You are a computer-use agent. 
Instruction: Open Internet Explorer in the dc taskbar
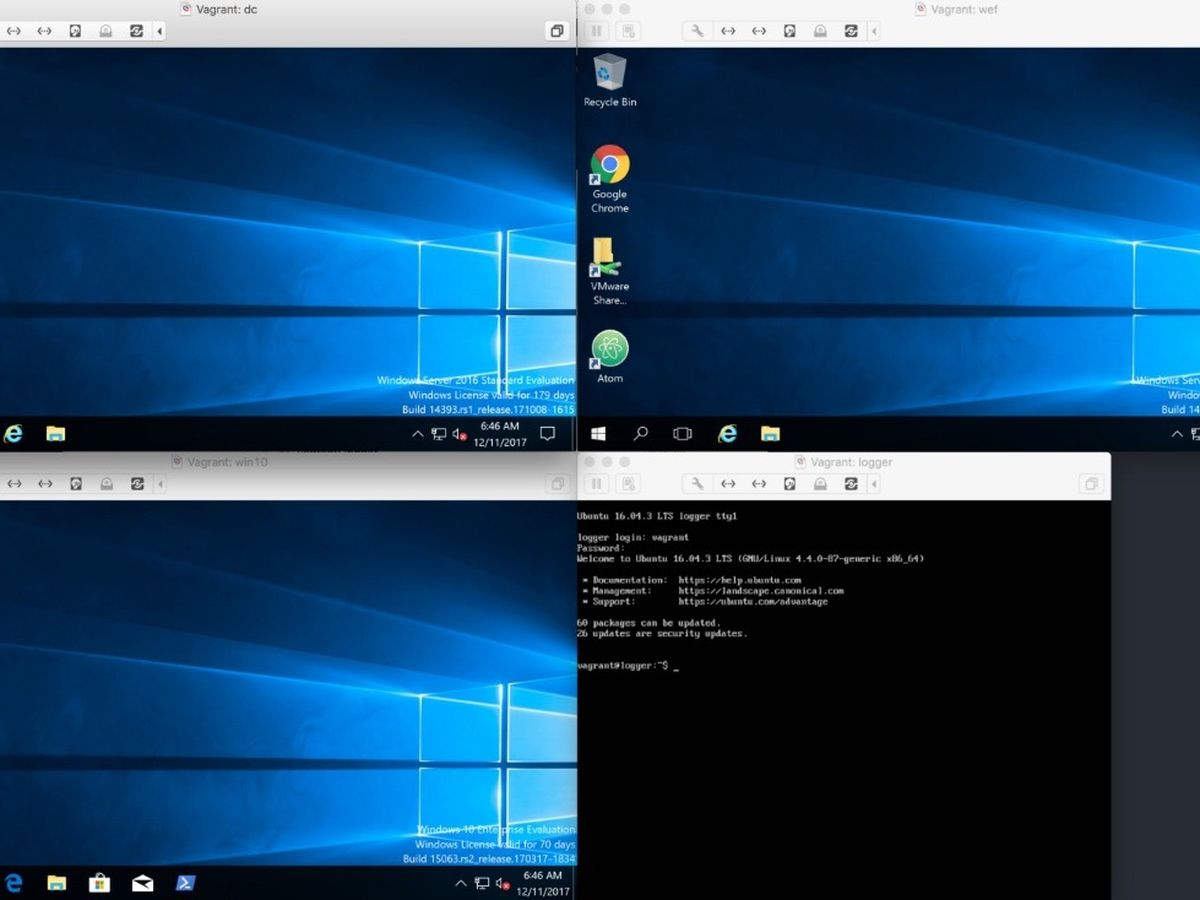(13, 433)
